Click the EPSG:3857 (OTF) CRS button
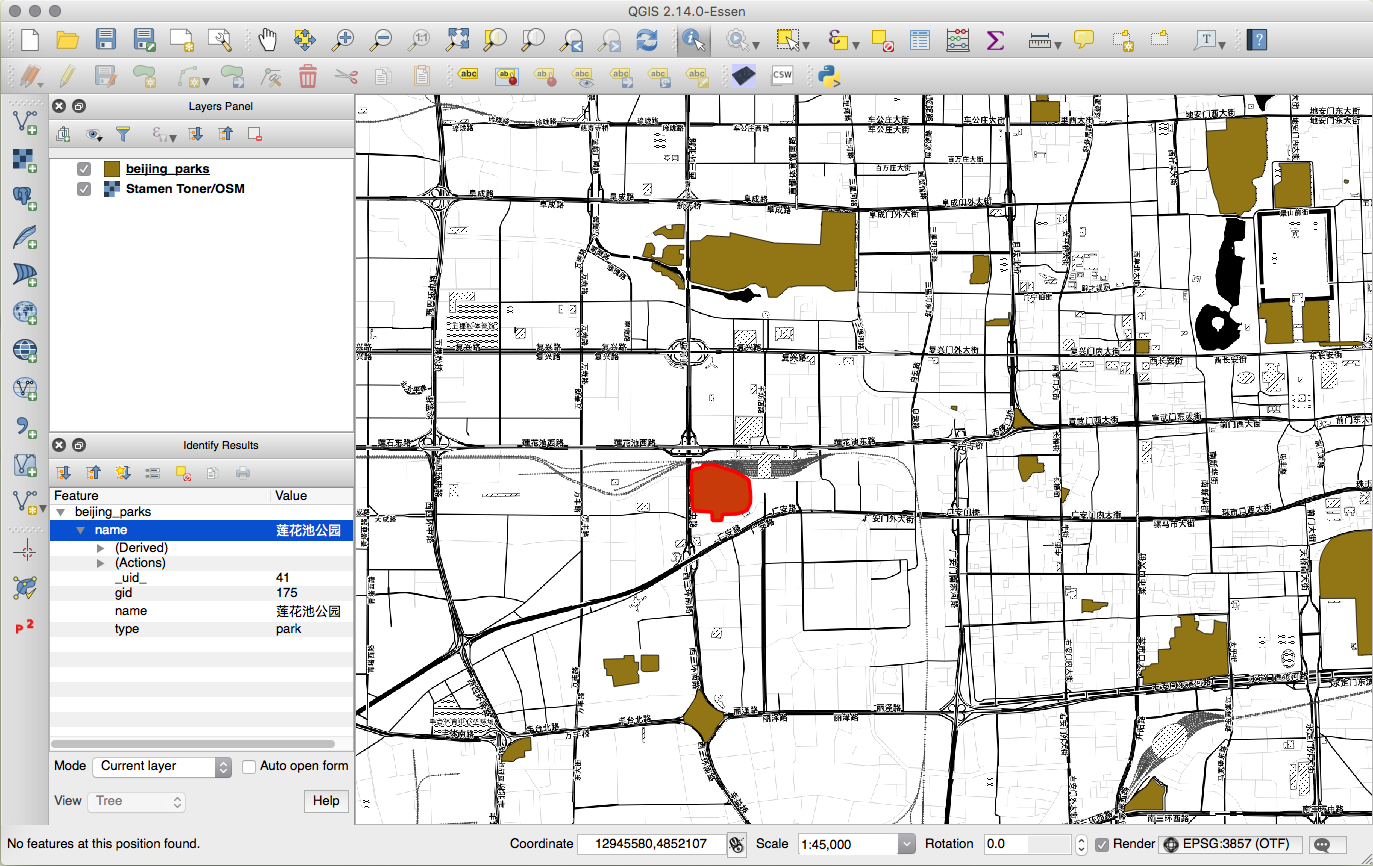 pyautogui.click(x=1231, y=844)
